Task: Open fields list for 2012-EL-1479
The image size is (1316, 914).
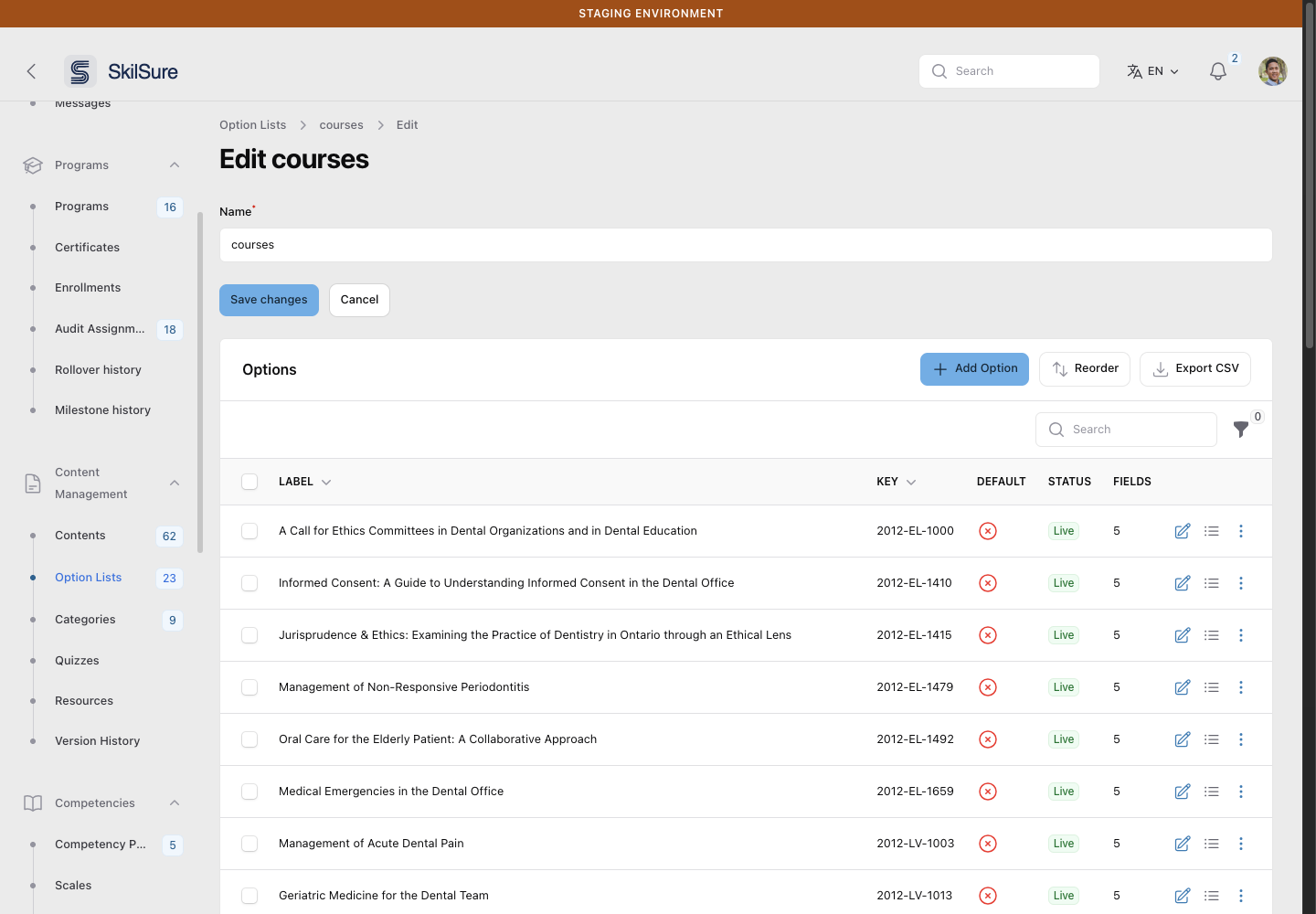Action: [1212, 687]
